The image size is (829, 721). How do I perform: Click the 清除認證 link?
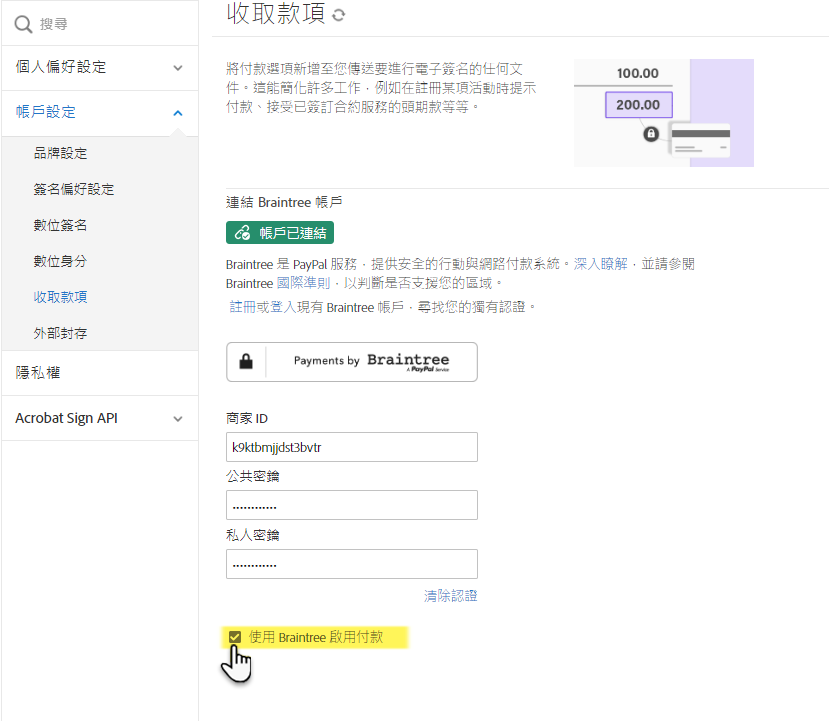tap(450, 596)
